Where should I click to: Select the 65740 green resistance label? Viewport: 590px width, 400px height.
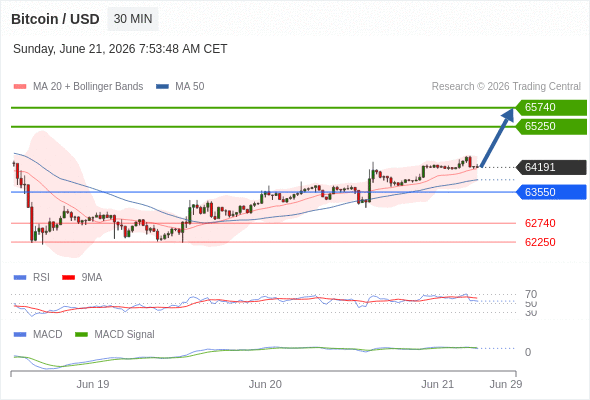click(551, 107)
